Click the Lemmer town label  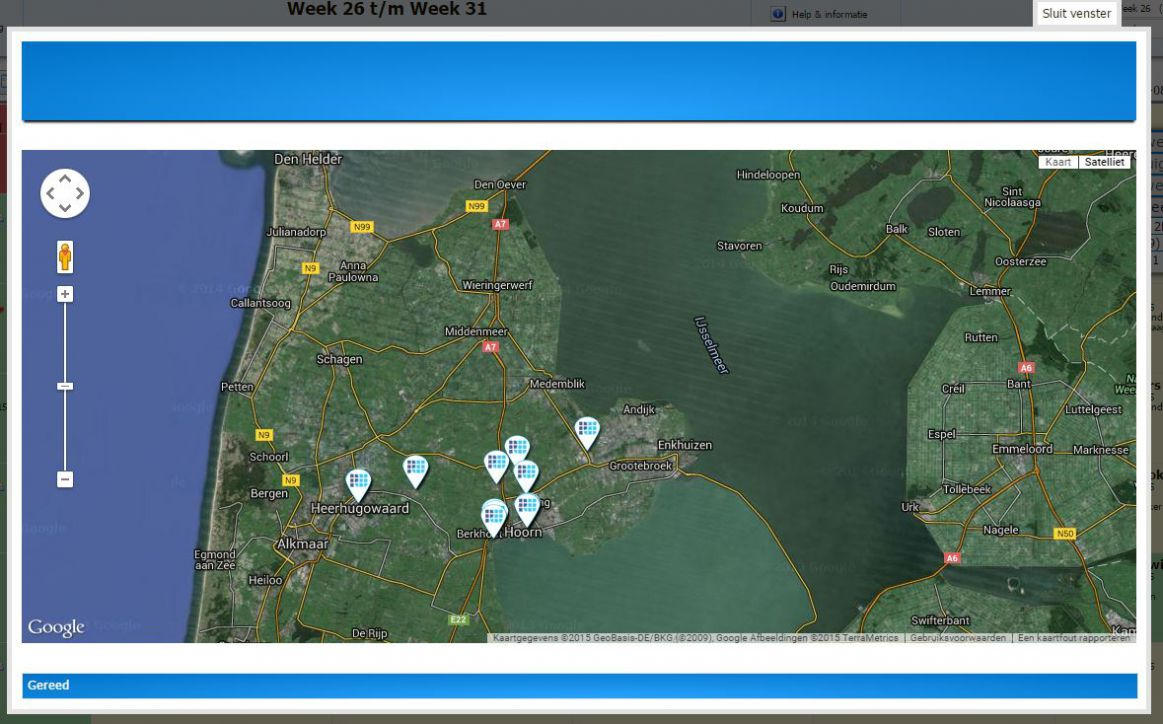point(990,291)
